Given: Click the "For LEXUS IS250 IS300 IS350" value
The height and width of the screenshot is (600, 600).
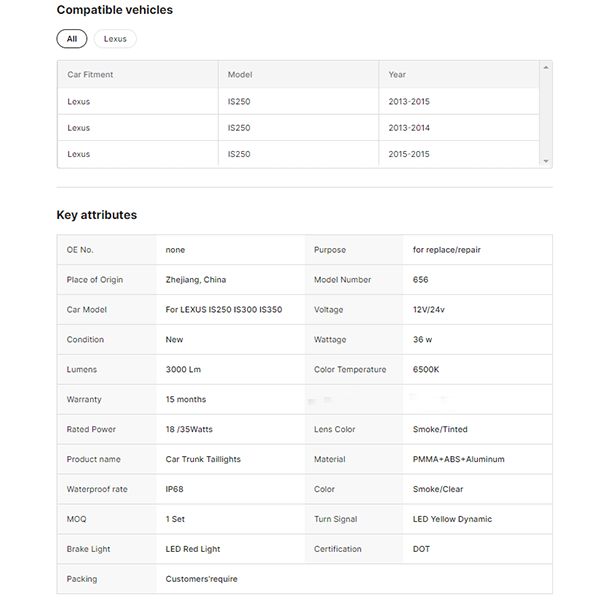Looking at the screenshot, I should pos(223,310).
